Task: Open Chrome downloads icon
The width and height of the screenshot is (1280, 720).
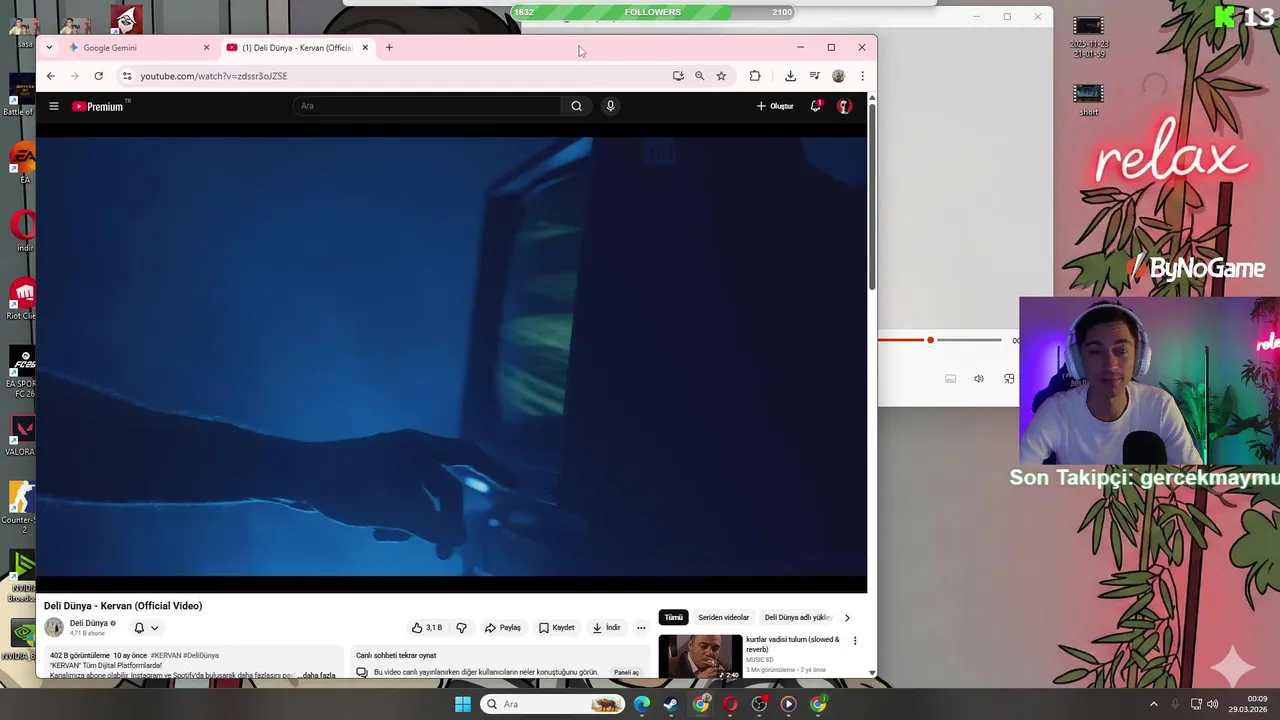Action: point(790,76)
